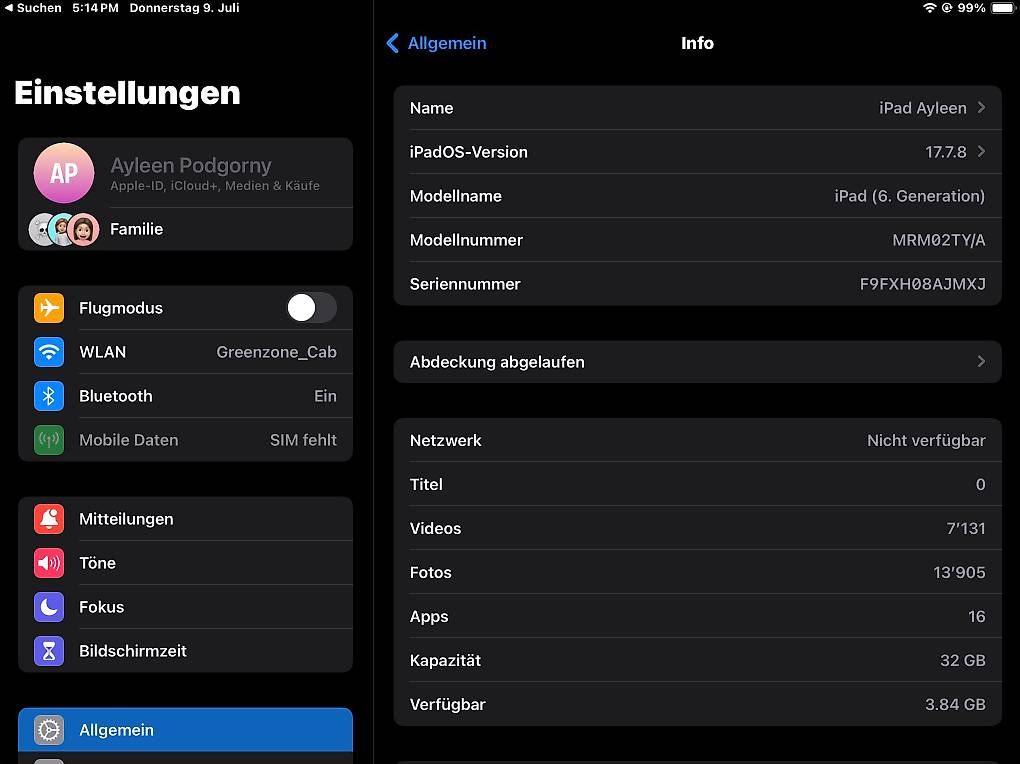
Task: Tap the 17.7.8 version value
Action: (x=946, y=152)
